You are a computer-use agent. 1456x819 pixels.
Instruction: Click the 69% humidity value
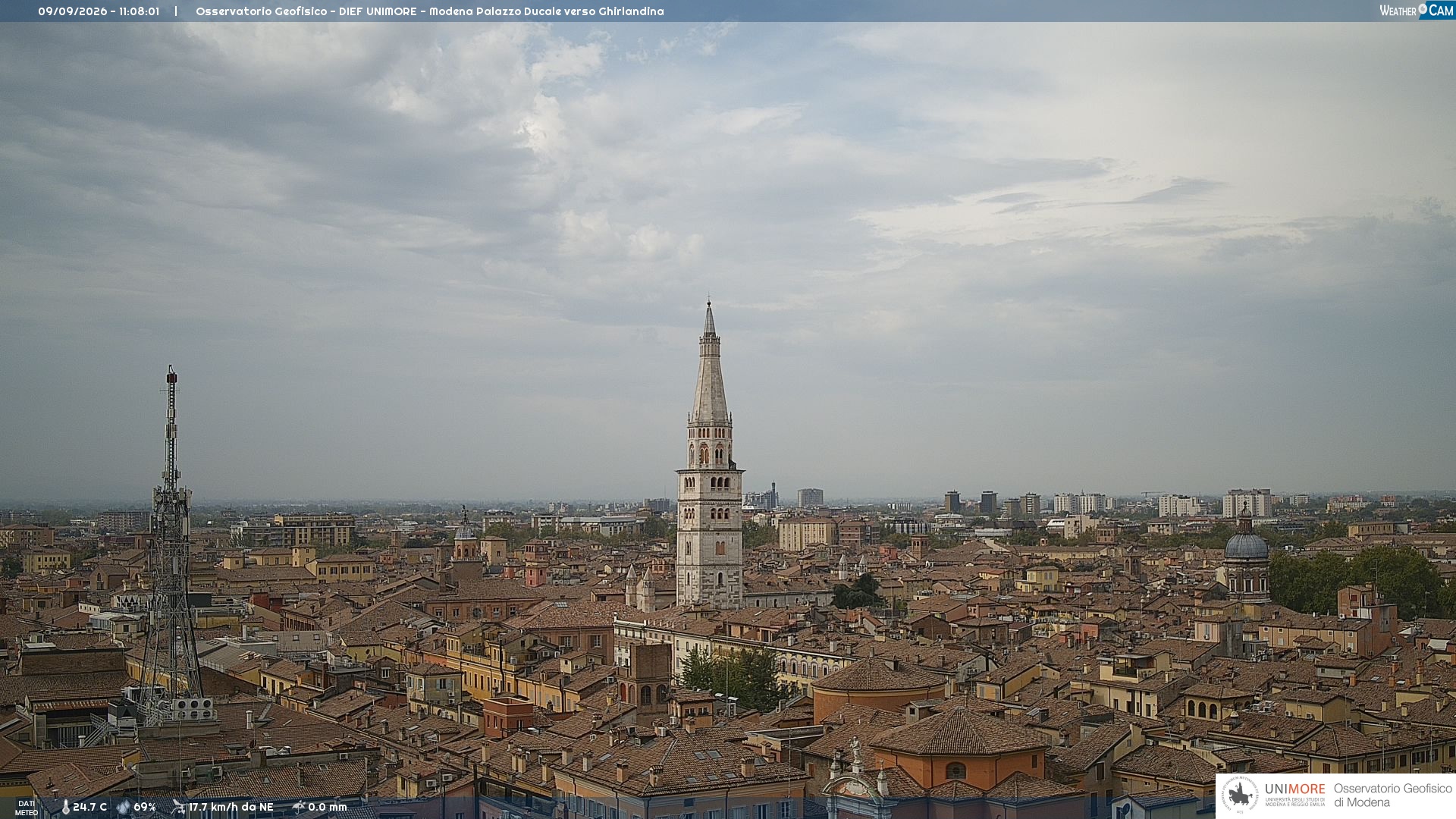145,808
